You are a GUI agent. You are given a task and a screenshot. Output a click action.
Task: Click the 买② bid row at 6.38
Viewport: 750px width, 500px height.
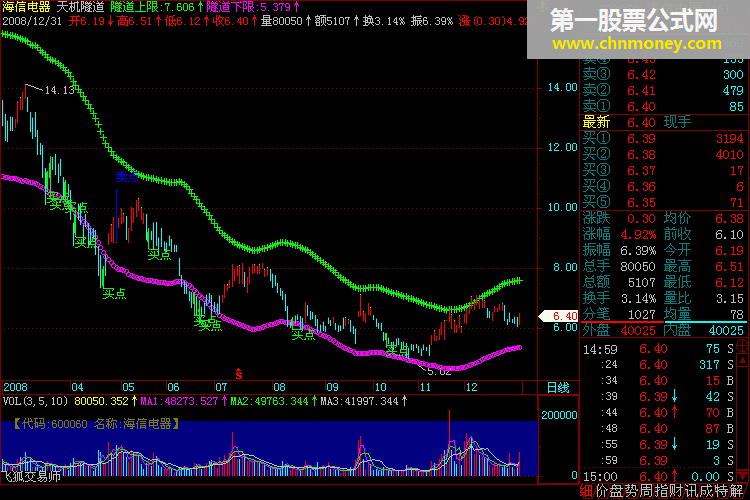[662, 155]
